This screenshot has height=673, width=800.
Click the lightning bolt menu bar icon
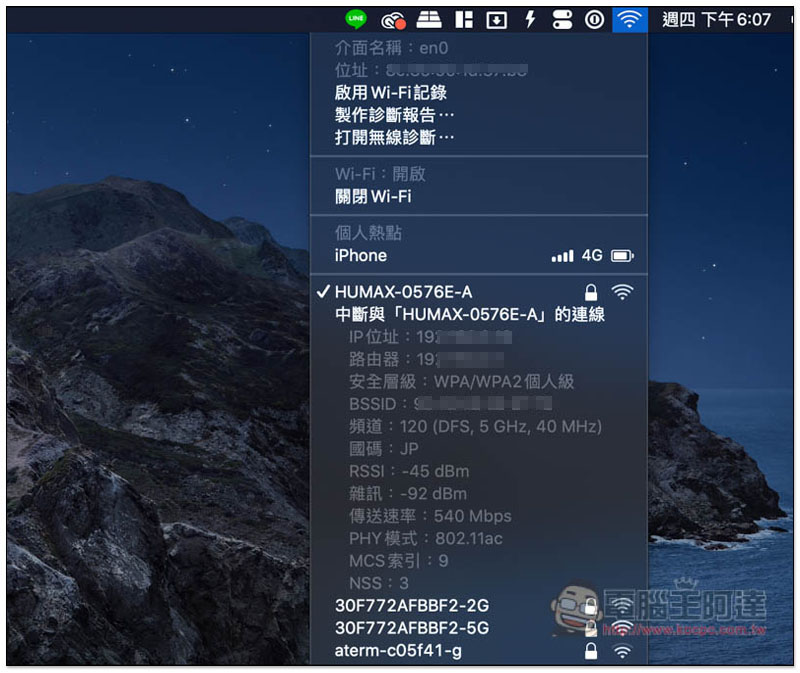click(x=530, y=19)
